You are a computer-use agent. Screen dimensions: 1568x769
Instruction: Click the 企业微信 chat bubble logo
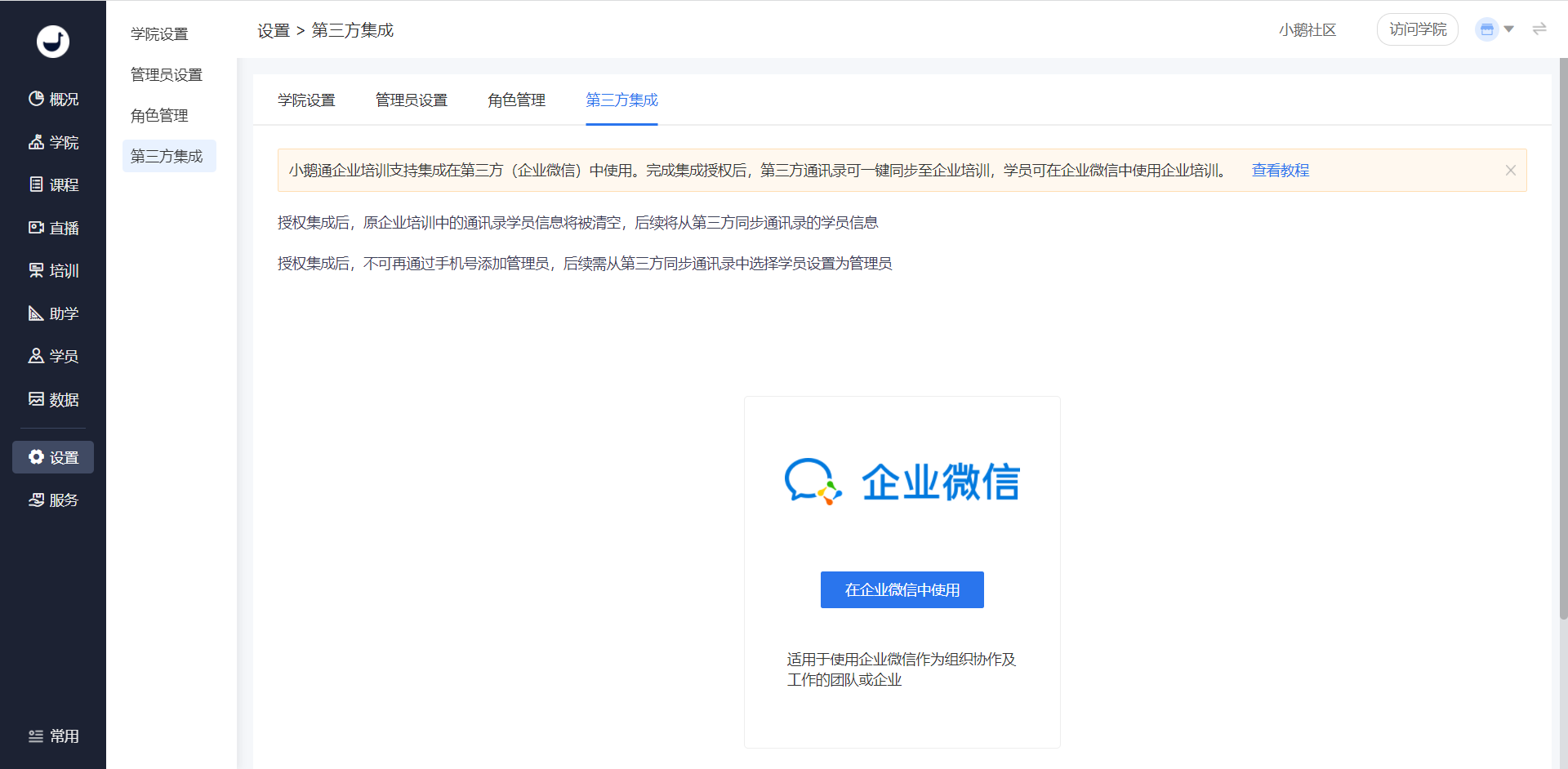(x=813, y=482)
